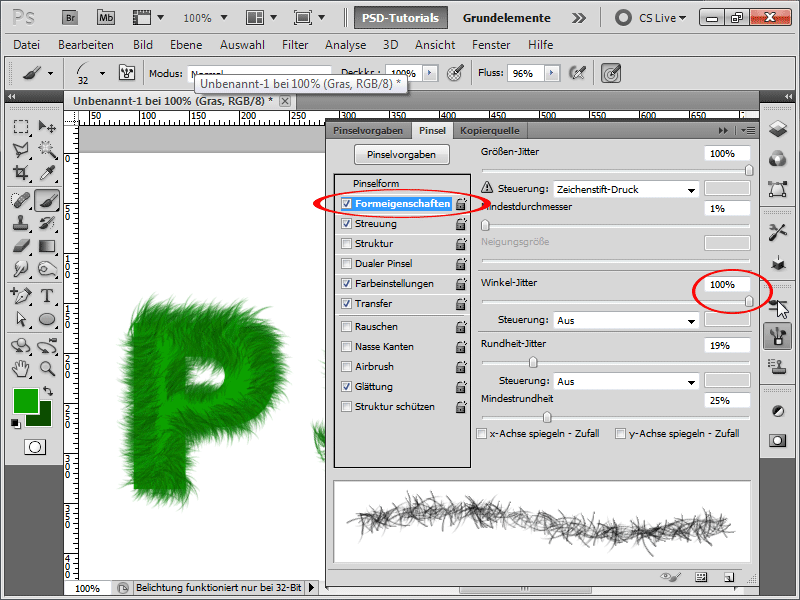The width and height of the screenshot is (800, 600).
Task: Select the Eyedropper tool
Action: point(47,173)
